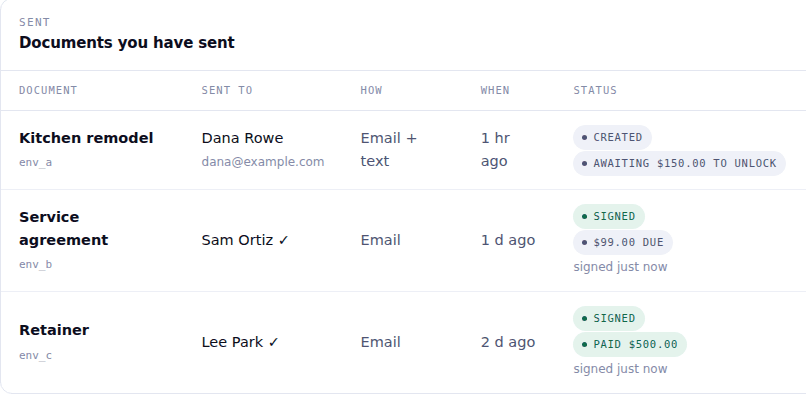Click the $99.00 DUE badge

[622, 243]
